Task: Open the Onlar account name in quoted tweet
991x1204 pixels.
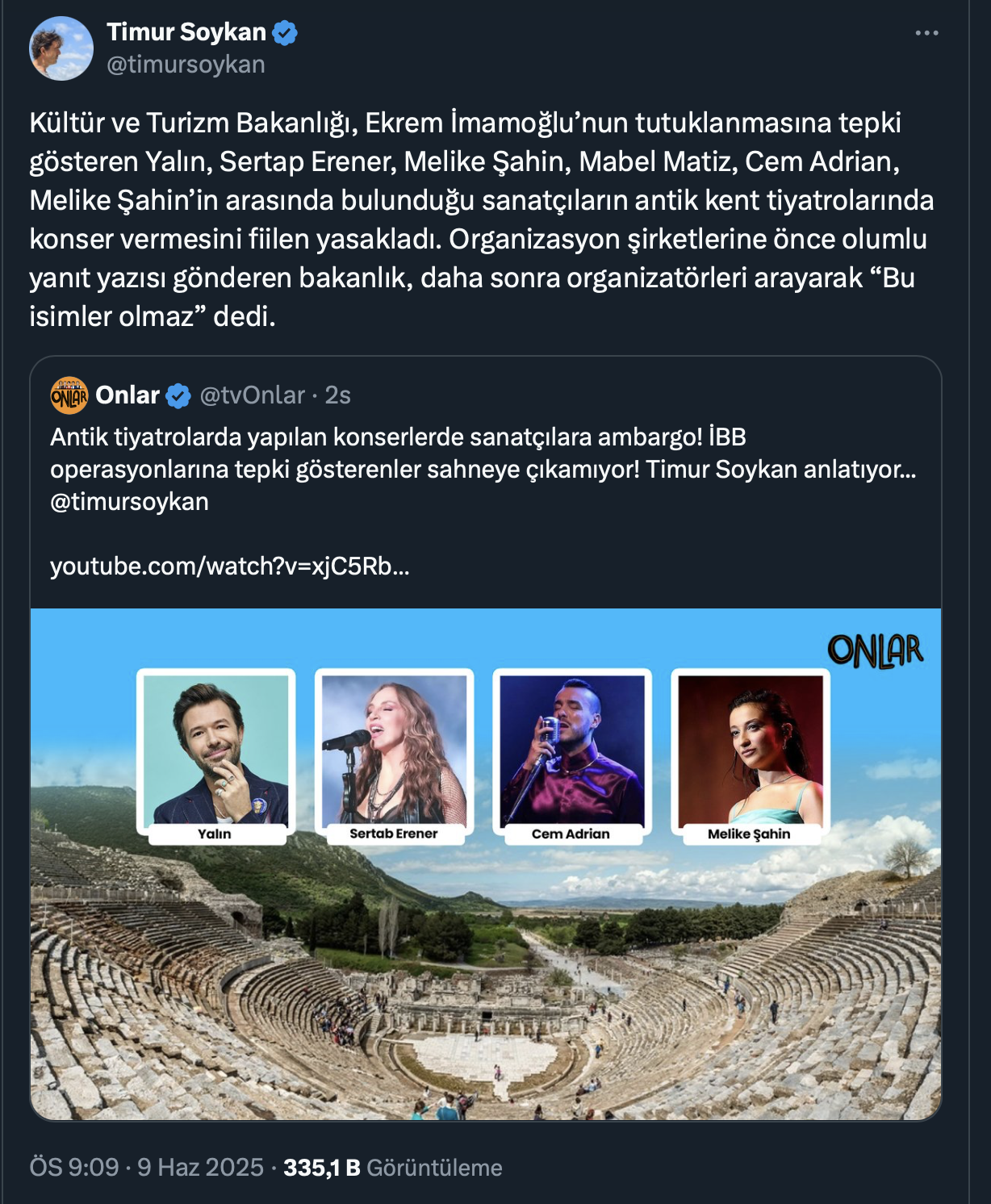Action: [x=128, y=395]
